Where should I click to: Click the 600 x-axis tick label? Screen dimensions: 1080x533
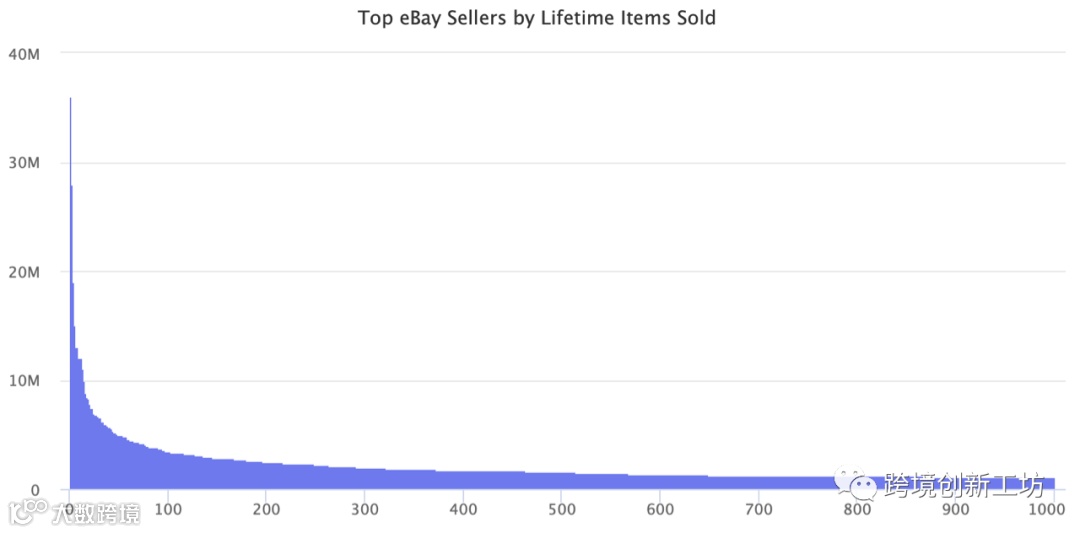(660, 510)
